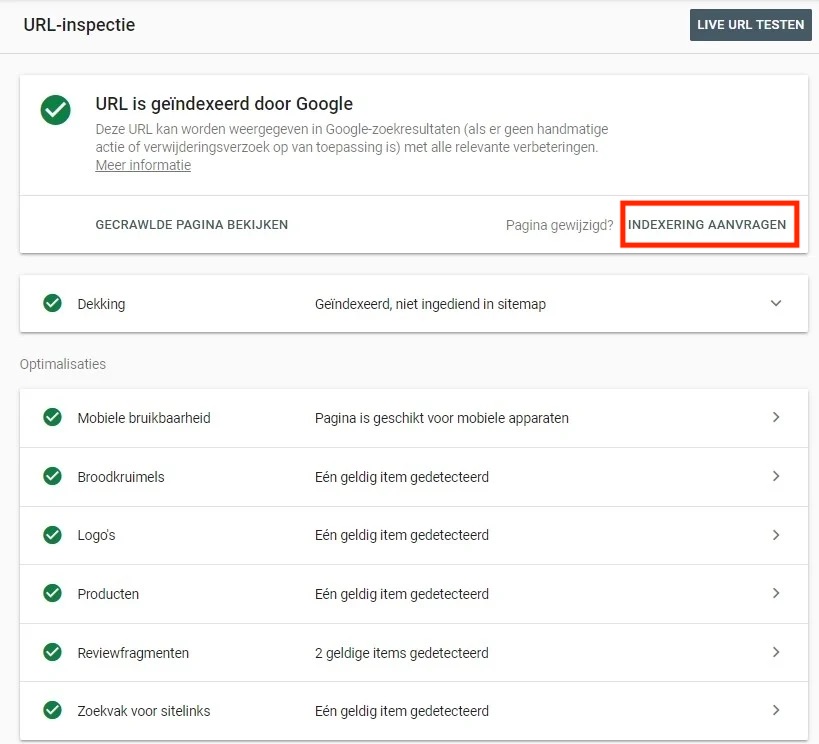Screen dimensions: 819x744
Task: Open Logo's details arrow
Action: click(x=776, y=535)
